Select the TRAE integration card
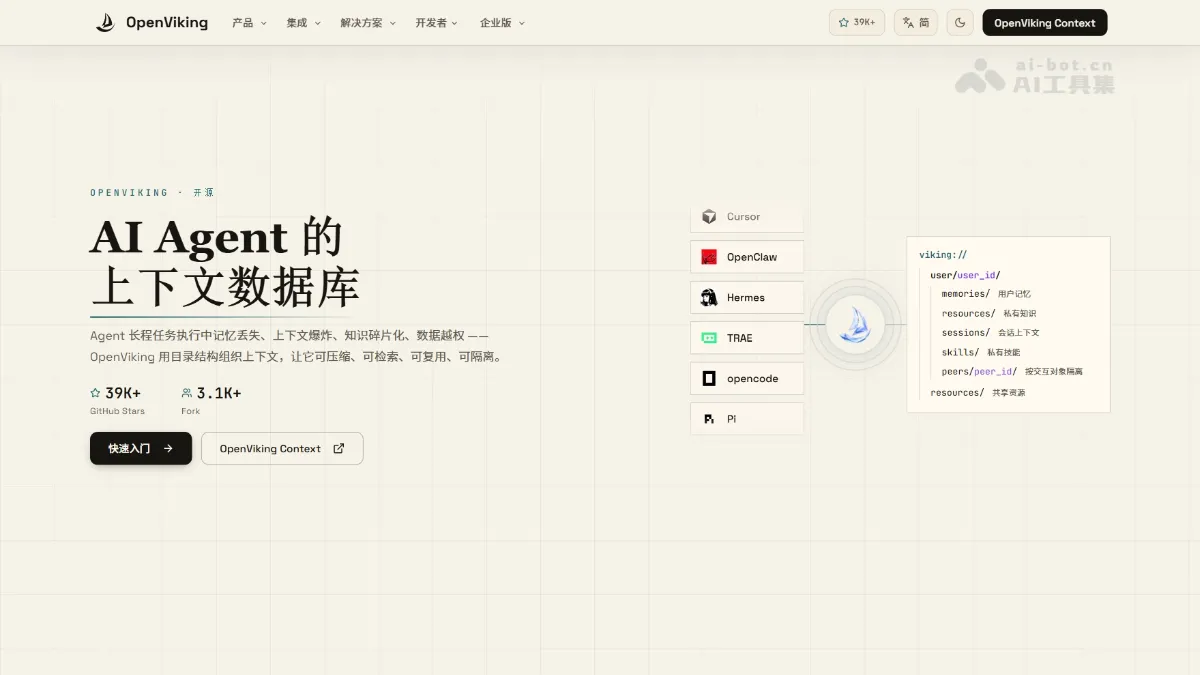1200x675 pixels. click(747, 338)
